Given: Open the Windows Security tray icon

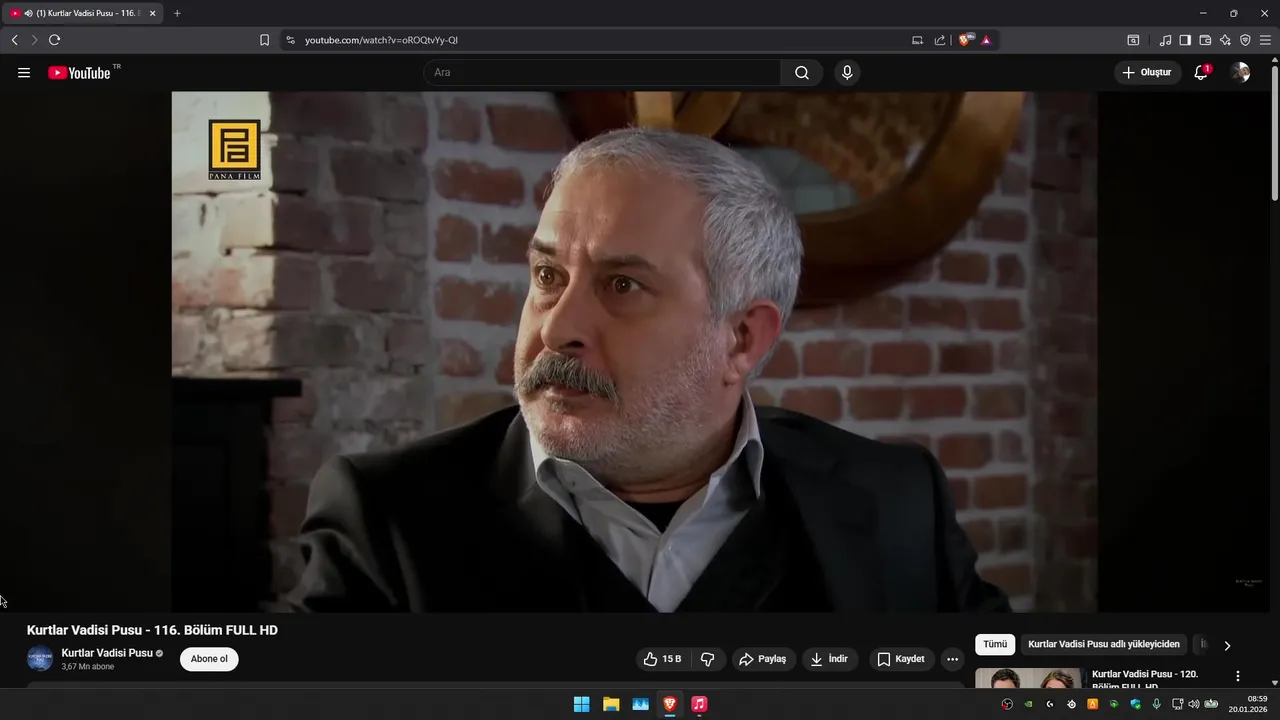Looking at the screenshot, I should pyautogui.click(x=1135, y=704).
